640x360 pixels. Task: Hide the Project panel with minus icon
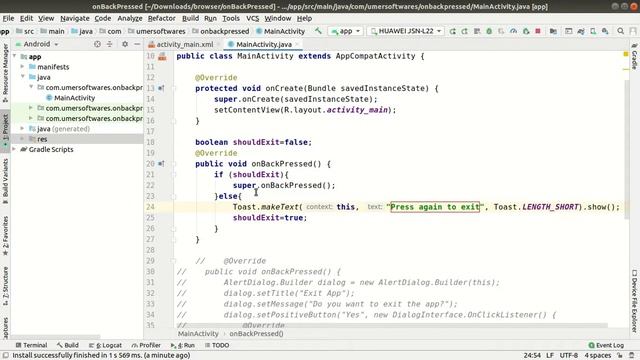pyautogui.click(x=137, y=44)
